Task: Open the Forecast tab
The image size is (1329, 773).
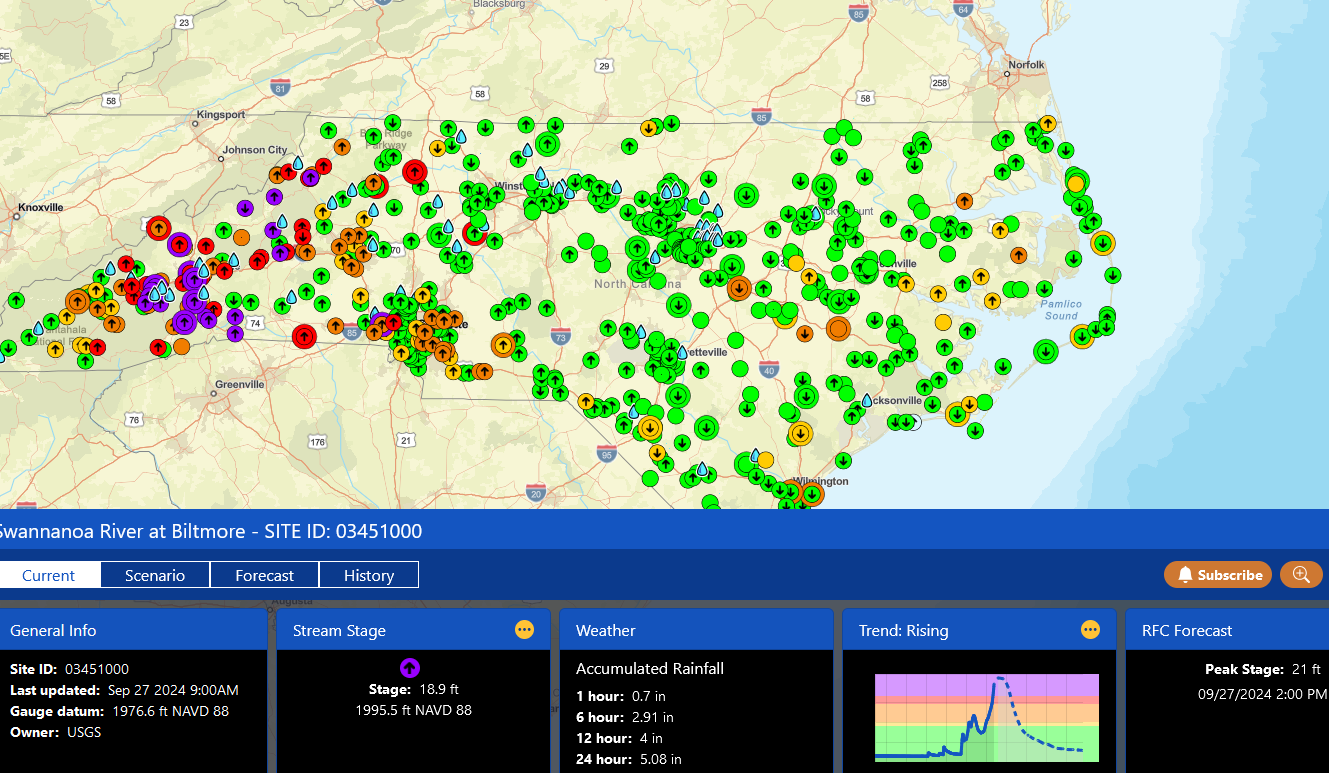Action: [265, 575]
